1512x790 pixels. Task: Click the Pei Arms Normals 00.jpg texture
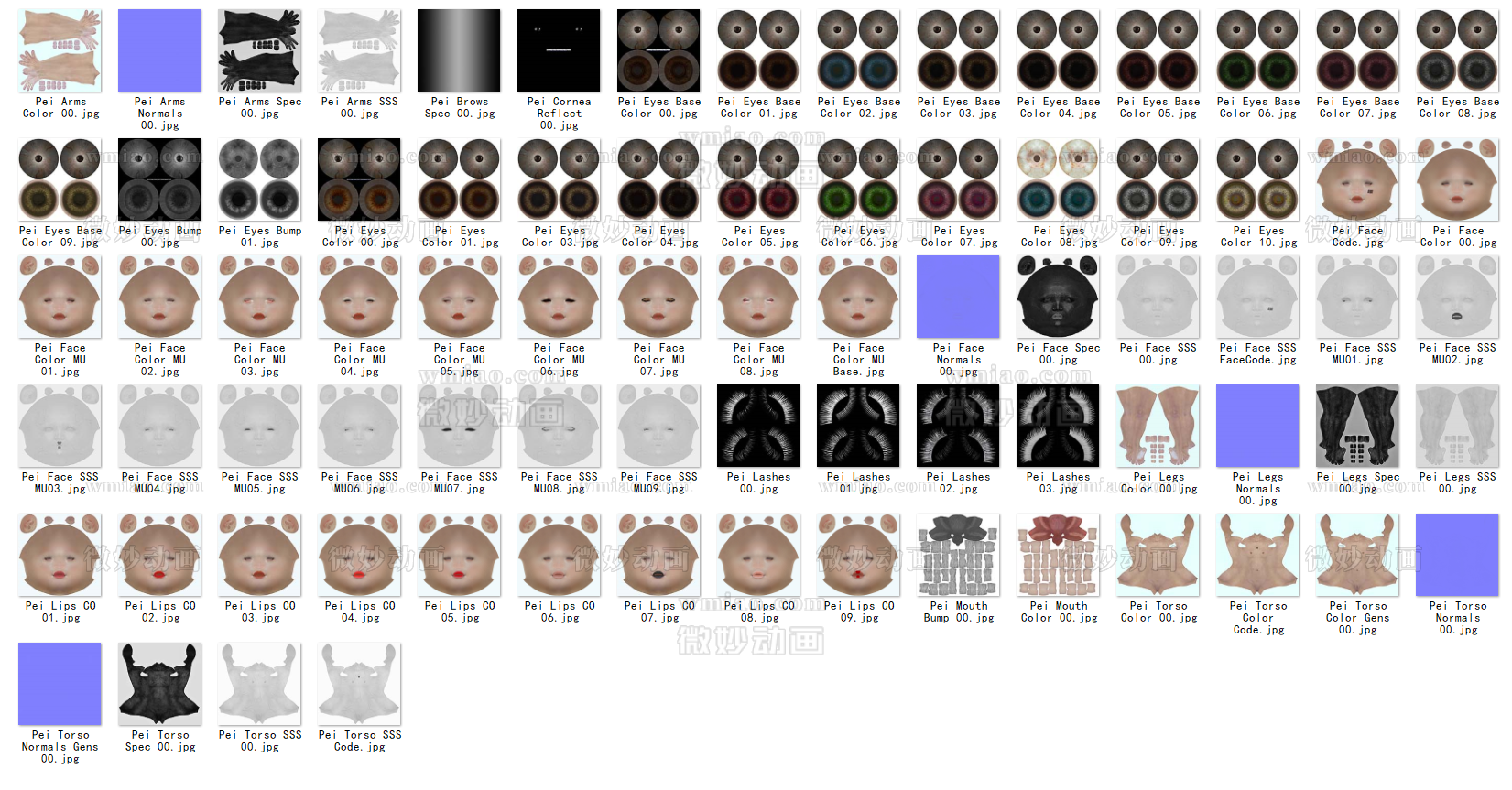pos(159,51)
